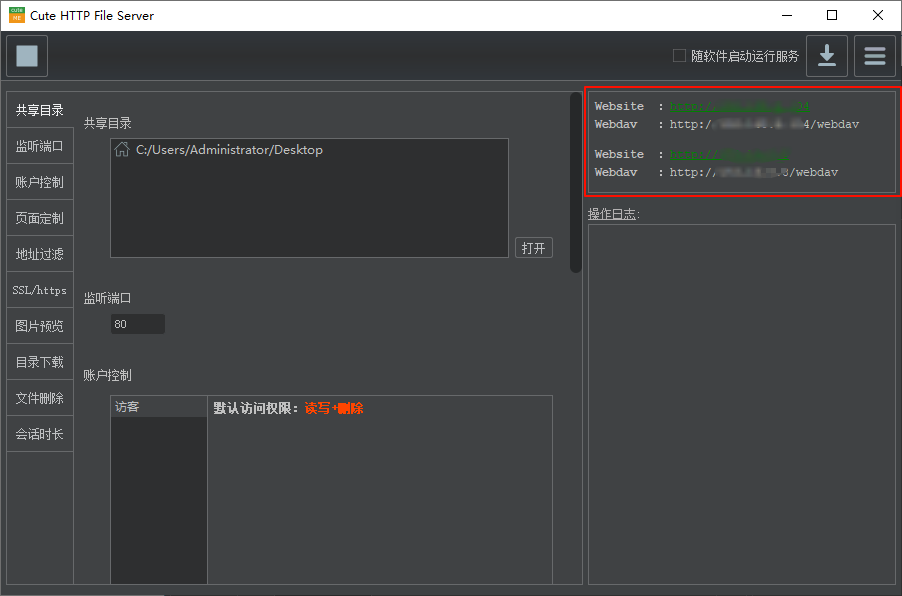The width and height of the screenshot is (902, 596).
Task: Go to the 页面定制 tab
Action: click(40, 218)
